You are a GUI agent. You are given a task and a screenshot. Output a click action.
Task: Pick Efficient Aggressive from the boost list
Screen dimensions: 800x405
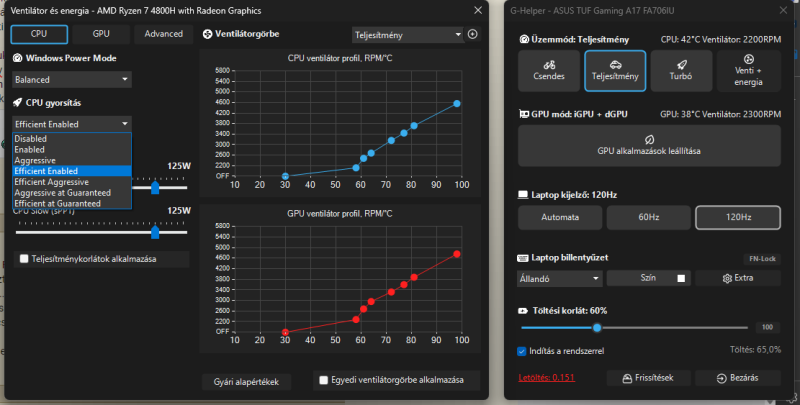tap(72, 182)
